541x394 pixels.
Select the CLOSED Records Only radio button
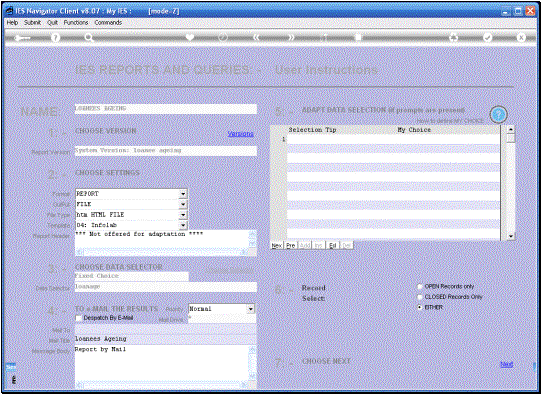[420, 297]
